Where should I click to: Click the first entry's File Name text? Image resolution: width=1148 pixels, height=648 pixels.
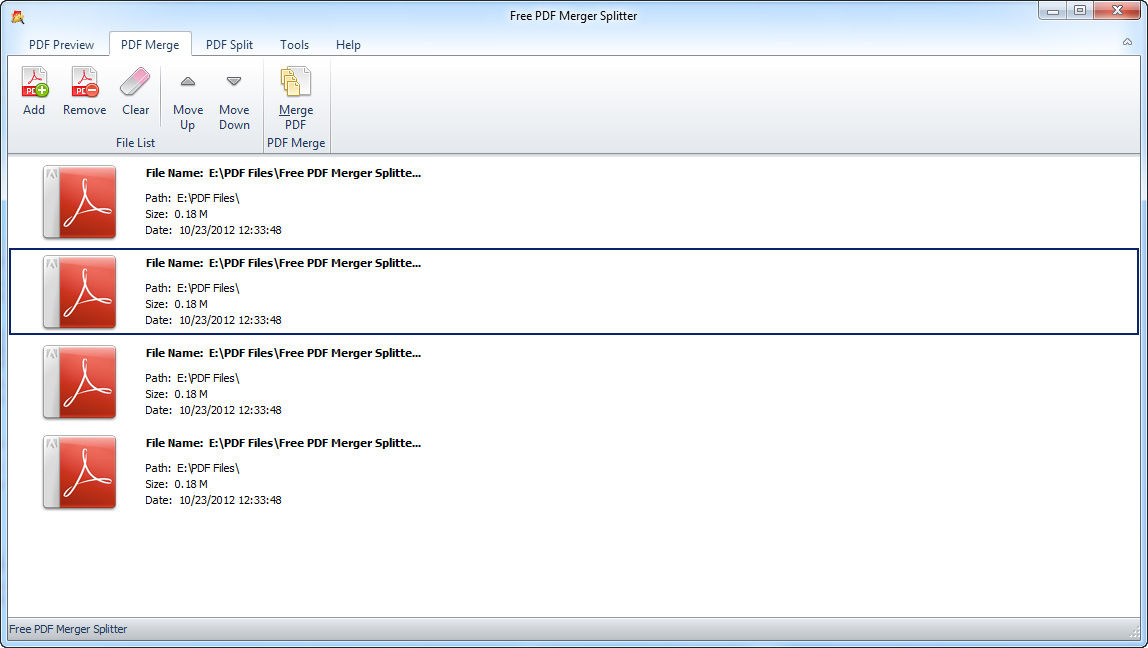click(x=283, y=174)
